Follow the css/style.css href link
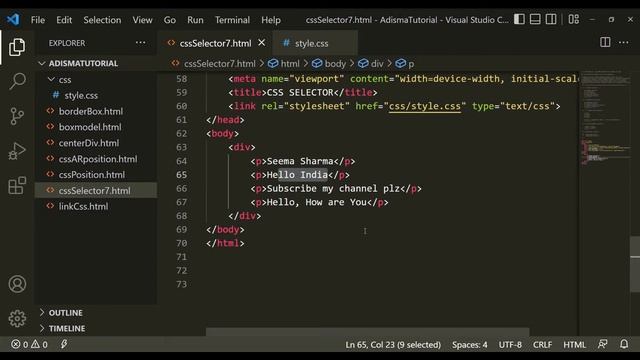Image resolution: width=640 pixels, height=360 pixels. point(424,106)
